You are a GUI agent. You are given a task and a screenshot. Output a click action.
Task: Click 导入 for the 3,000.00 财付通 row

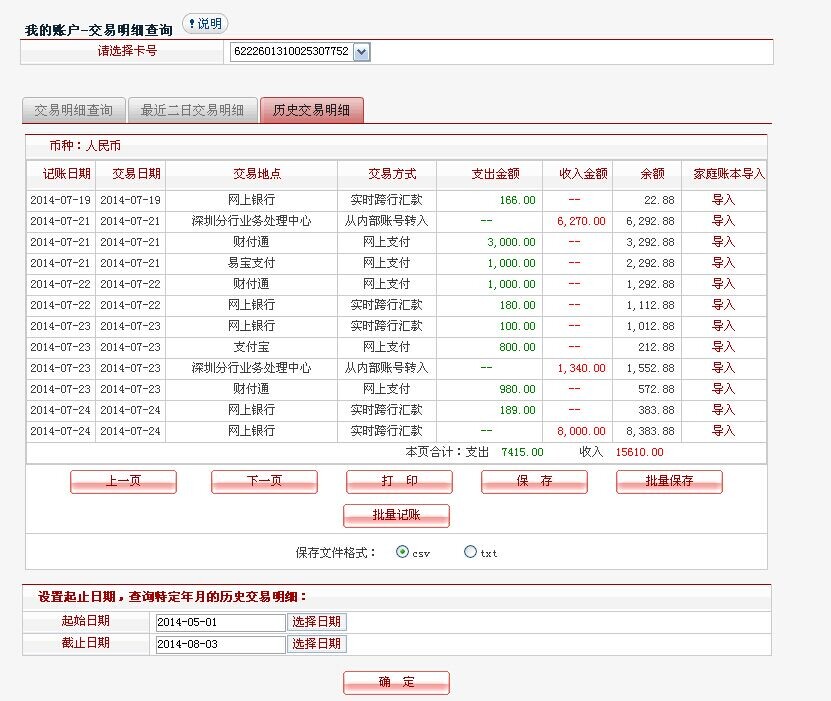point(723,242)
